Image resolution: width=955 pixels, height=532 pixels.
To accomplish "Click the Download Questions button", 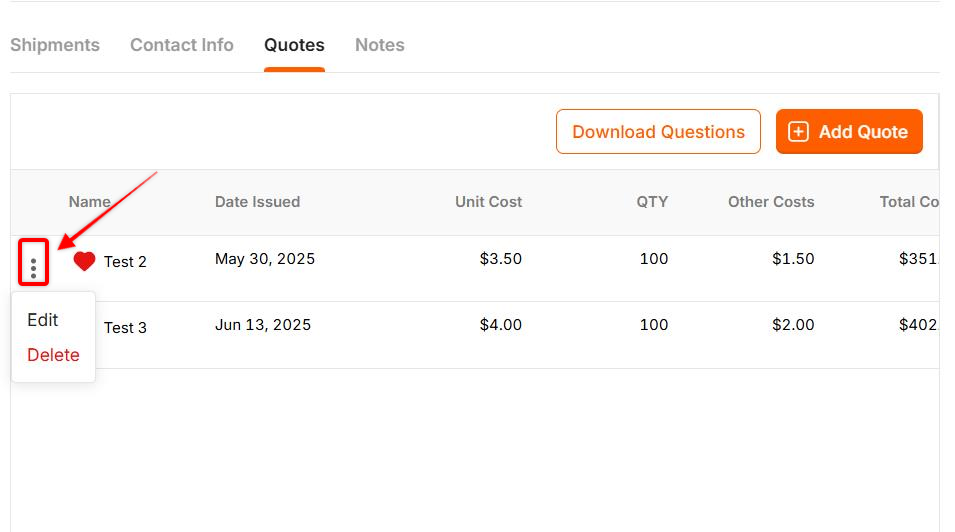I will point(658,132).
